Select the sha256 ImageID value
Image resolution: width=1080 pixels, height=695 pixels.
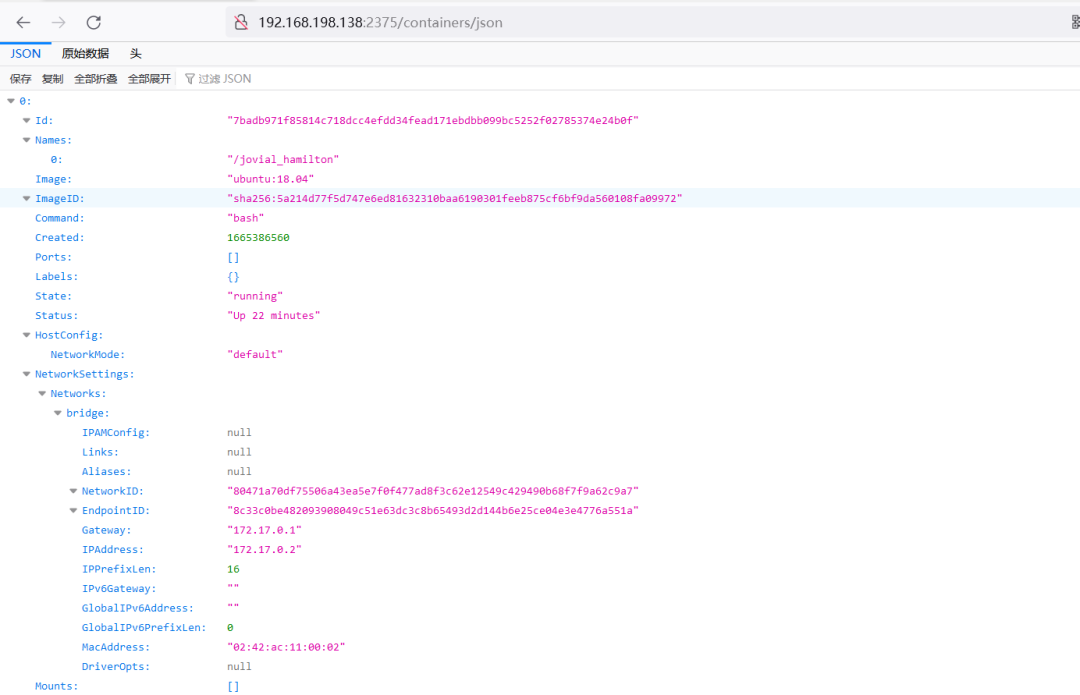[x=455, y=198]
